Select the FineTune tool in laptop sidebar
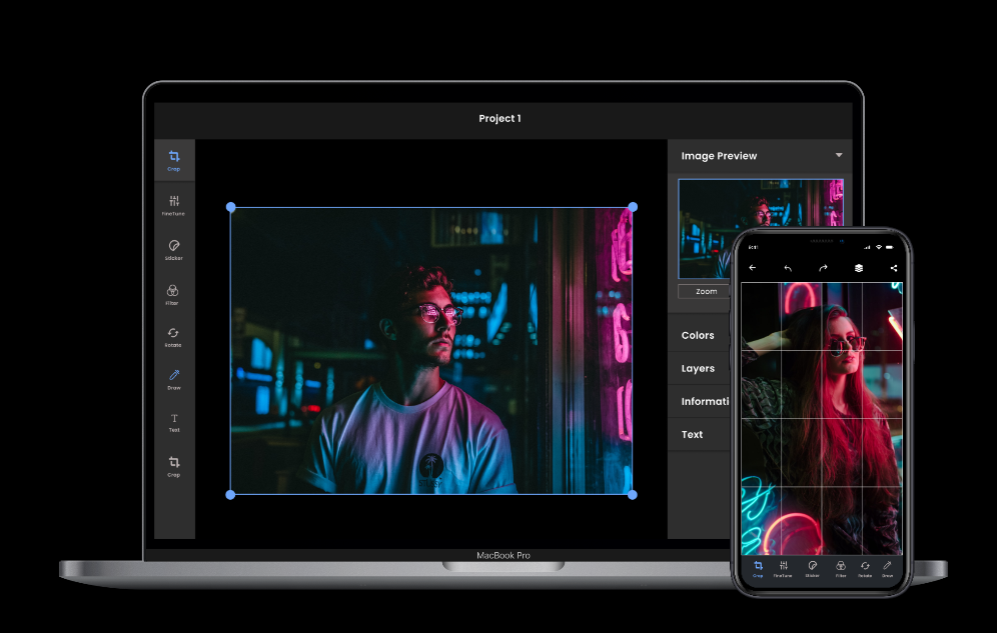Screen dimensions: 997x633 [174, 204]
